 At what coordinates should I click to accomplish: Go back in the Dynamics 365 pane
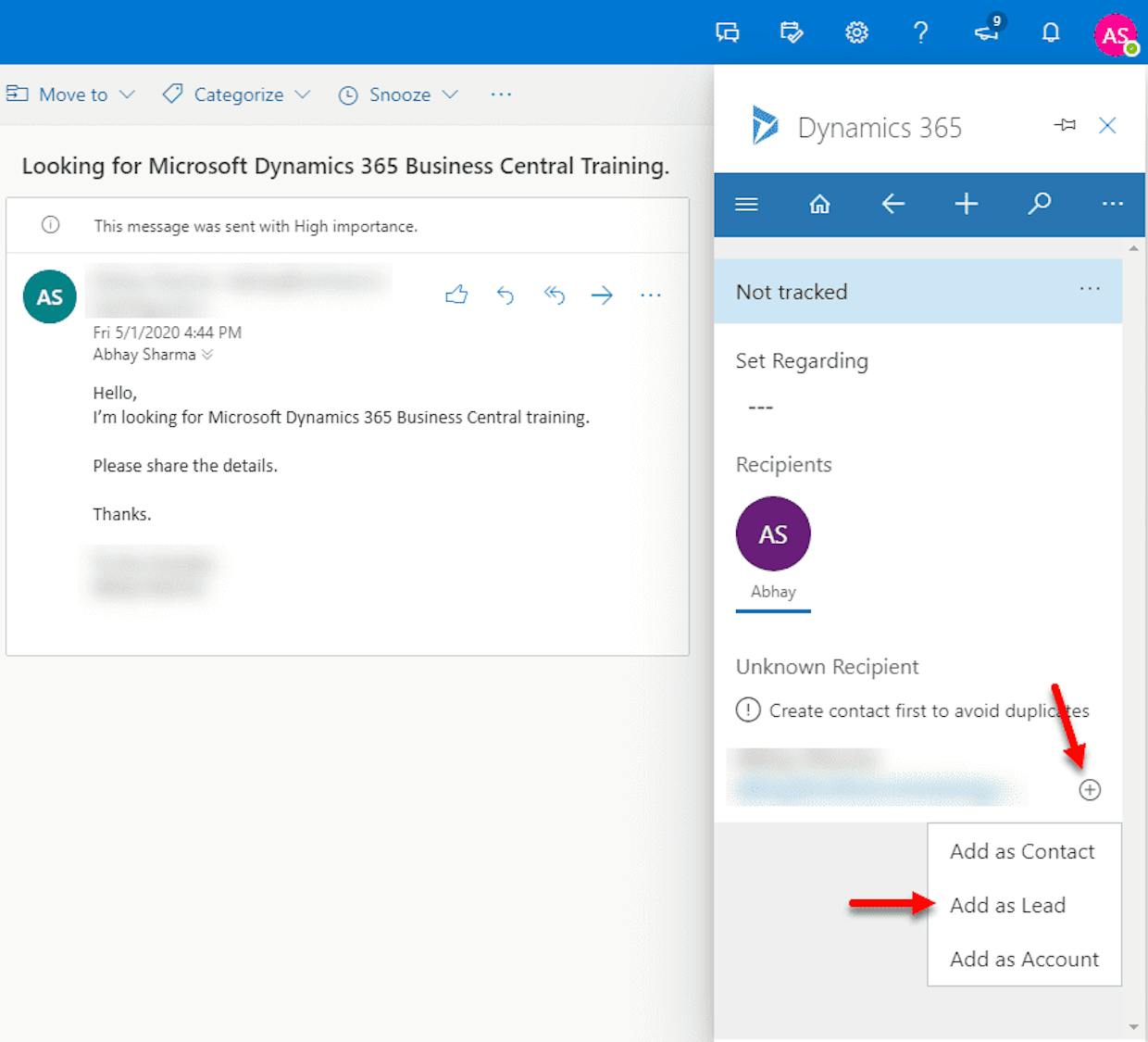click(x=893, y=204)
